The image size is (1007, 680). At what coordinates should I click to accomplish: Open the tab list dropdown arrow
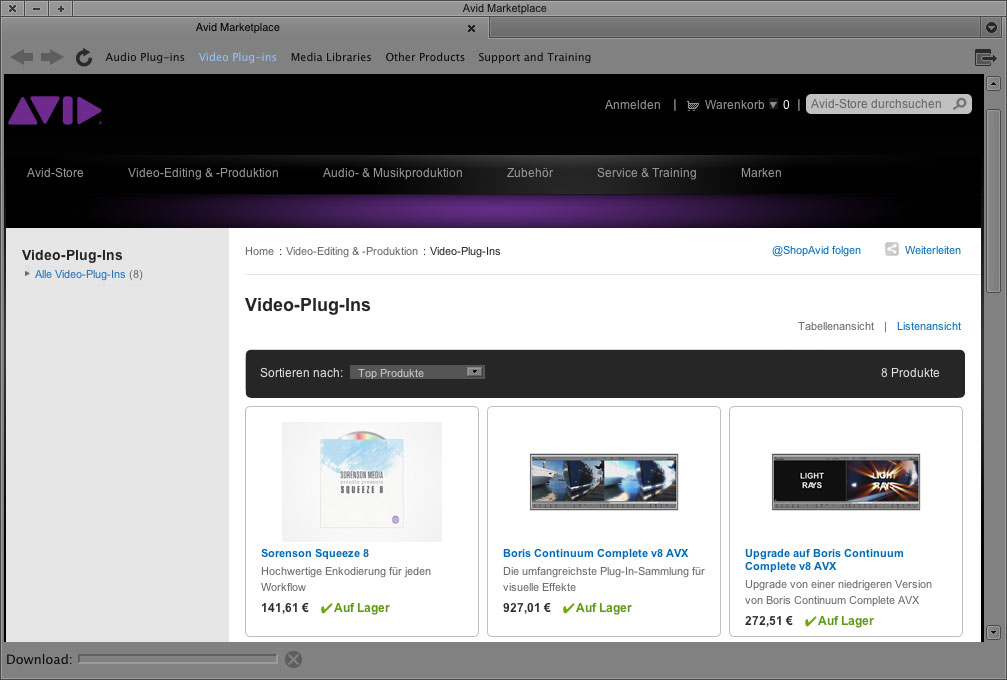pos(992,28)
